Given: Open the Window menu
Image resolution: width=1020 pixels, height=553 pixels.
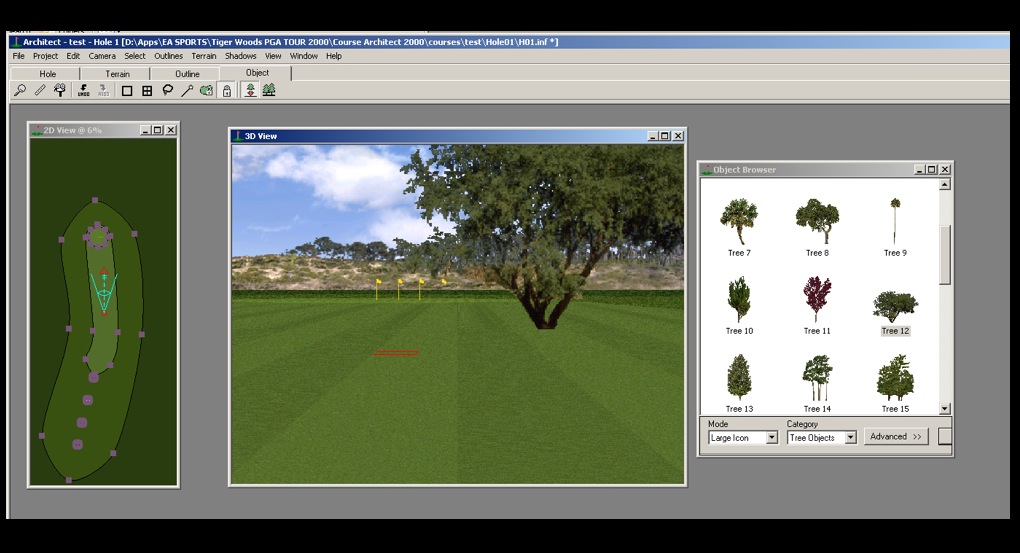Looking at the screenshot, I should (x=304, y=56).
